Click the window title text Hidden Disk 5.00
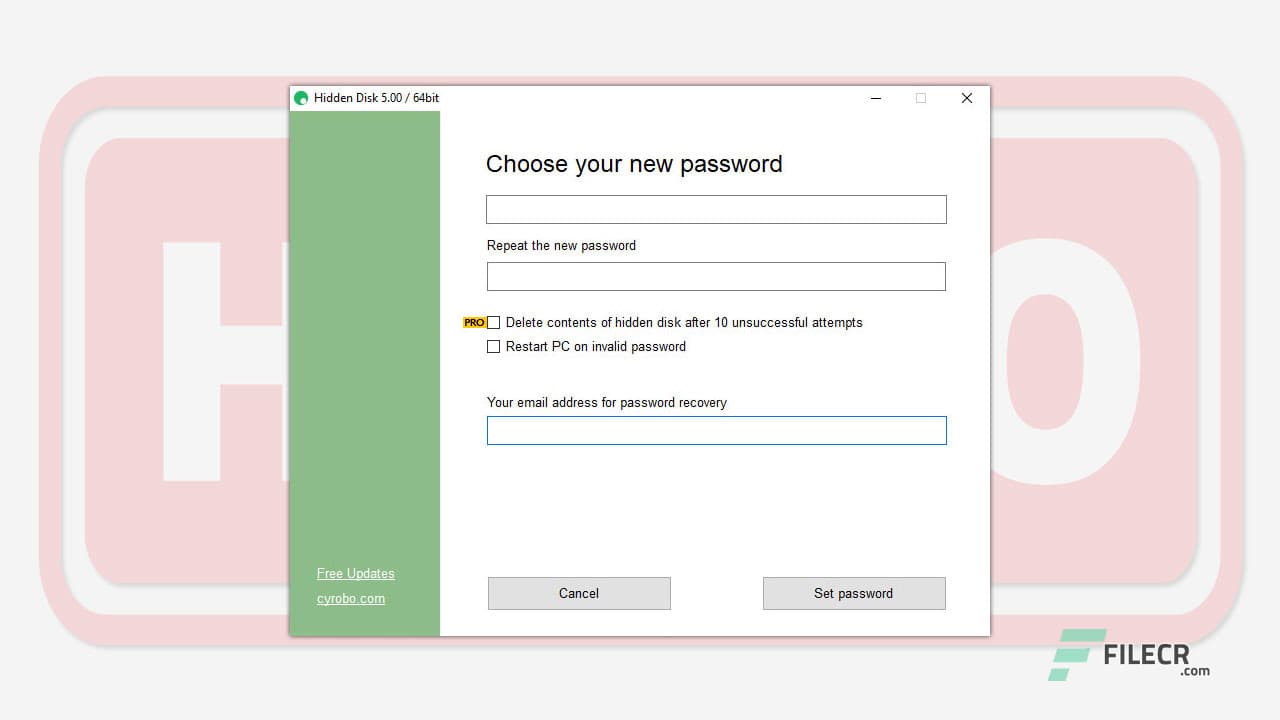 coord(376,98)
